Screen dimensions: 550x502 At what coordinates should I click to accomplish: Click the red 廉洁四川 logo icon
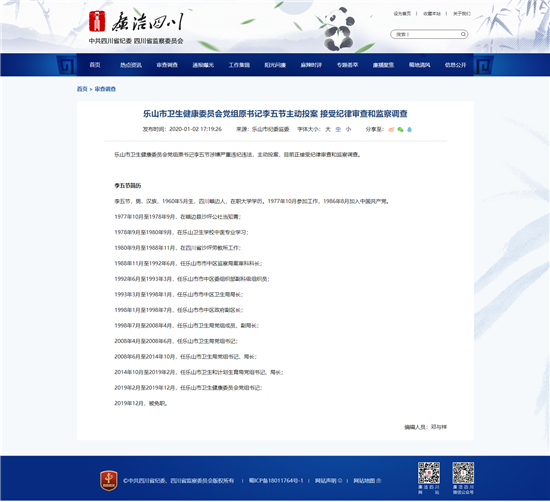(97, 21)
